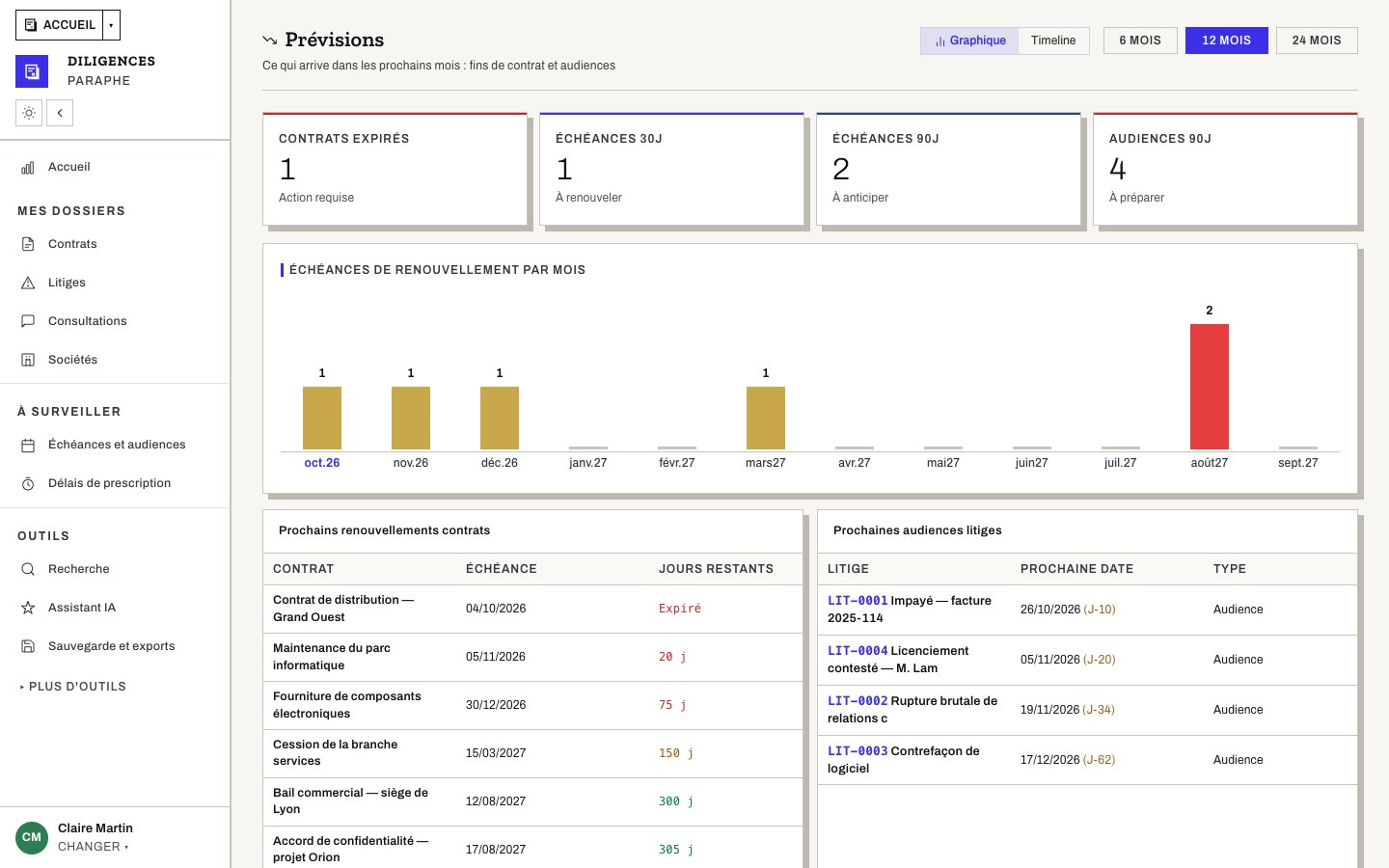Click the Consultations speech bubble icon
Screen dimensions: 1389x868
tap(28, 321)
